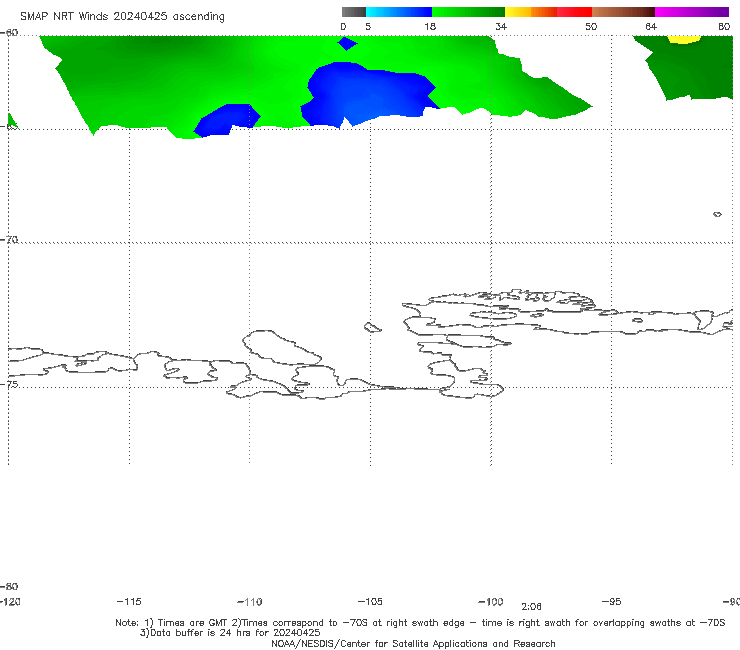740x650 pixels.
Task: Click the color bar label '34'
Action: (x=501, y=26)
